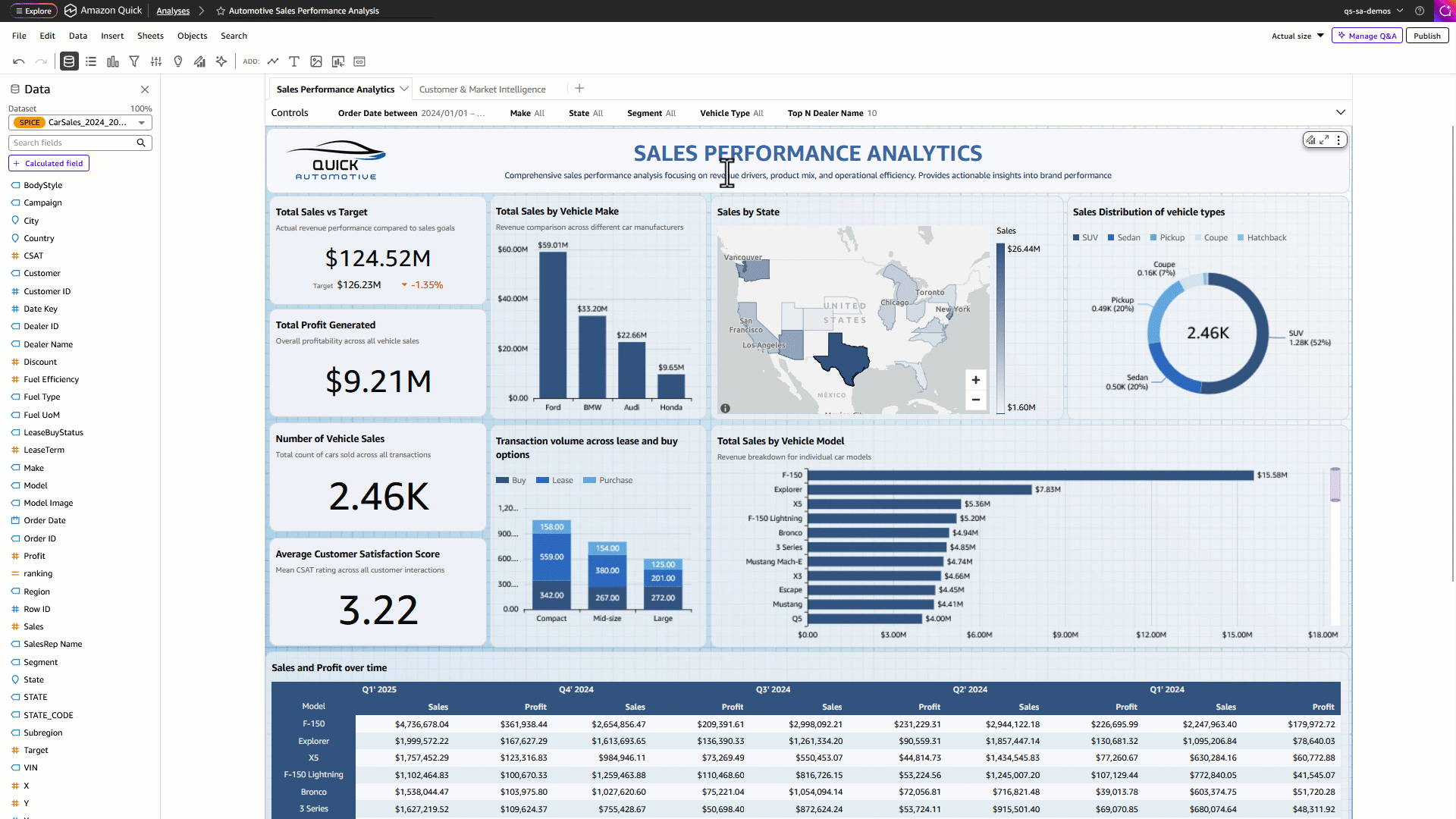1456x819 pixels.
Task: Open the Parameters sliders icon
Action: tap(156, 61)
